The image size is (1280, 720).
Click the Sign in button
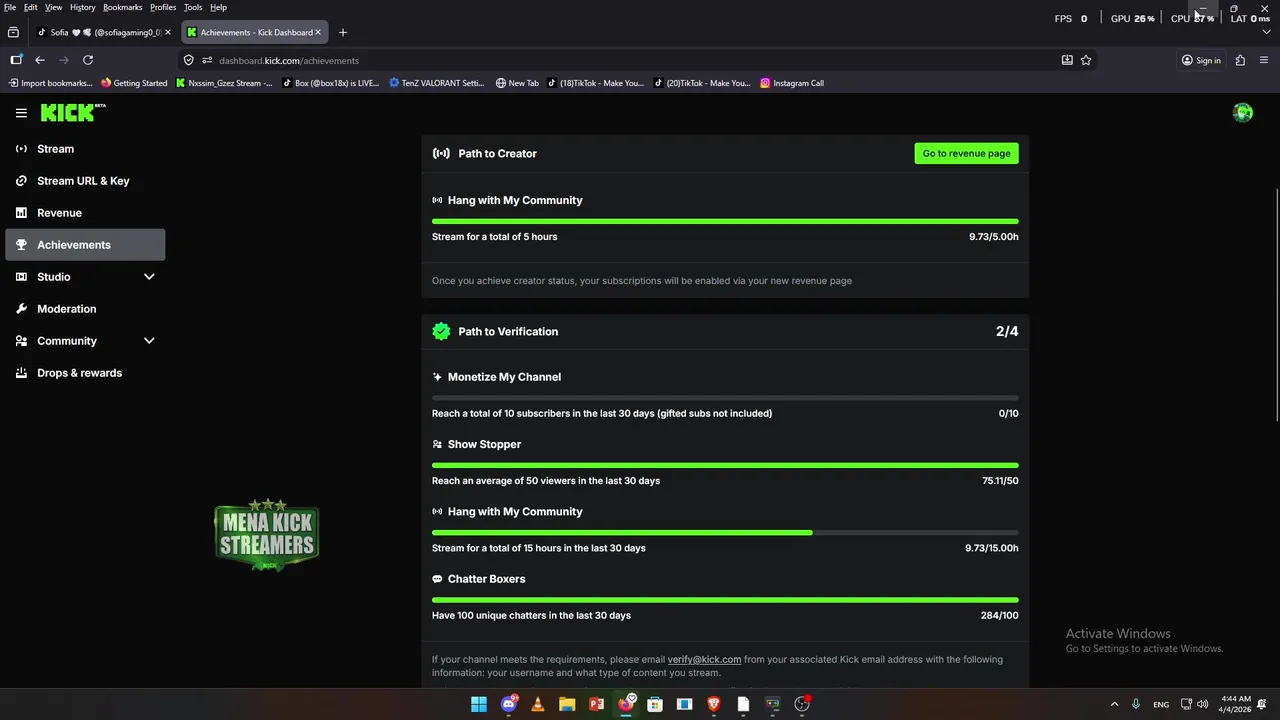(1201, 60)
